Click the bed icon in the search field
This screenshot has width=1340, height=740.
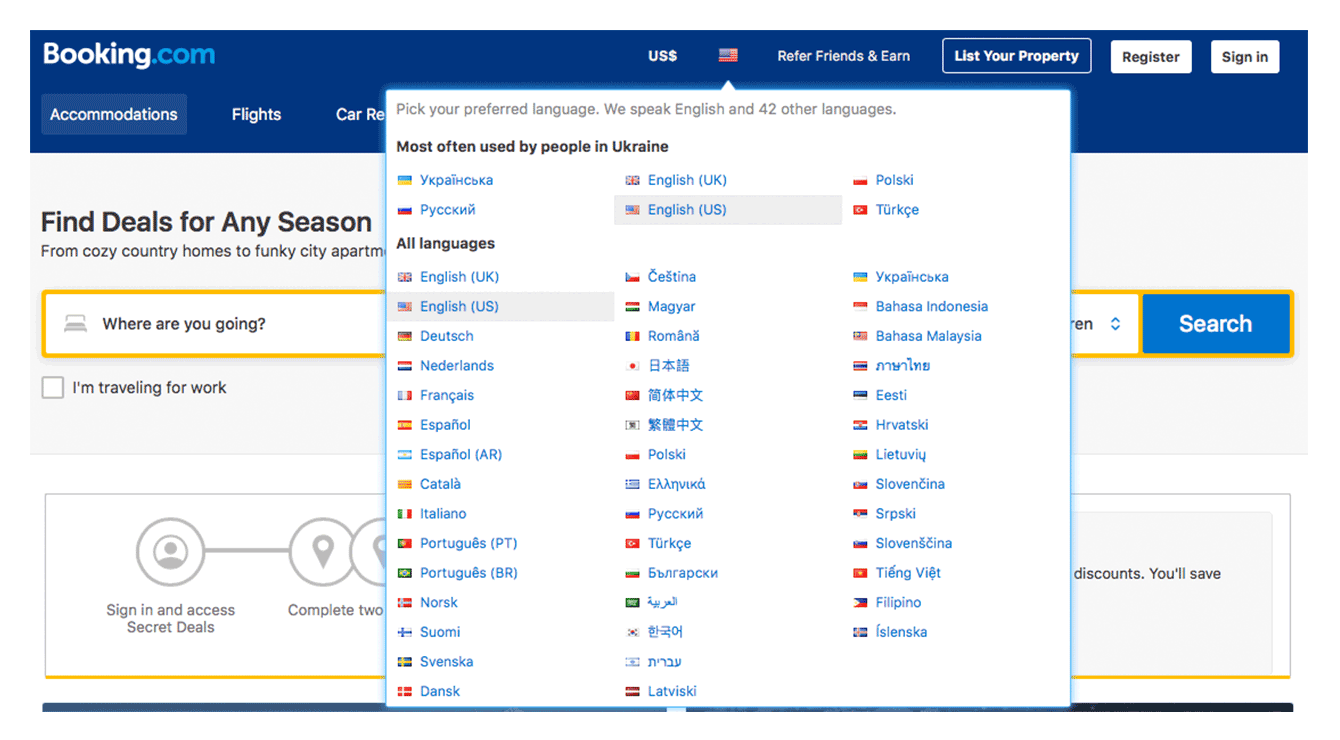tap(75, 324)
